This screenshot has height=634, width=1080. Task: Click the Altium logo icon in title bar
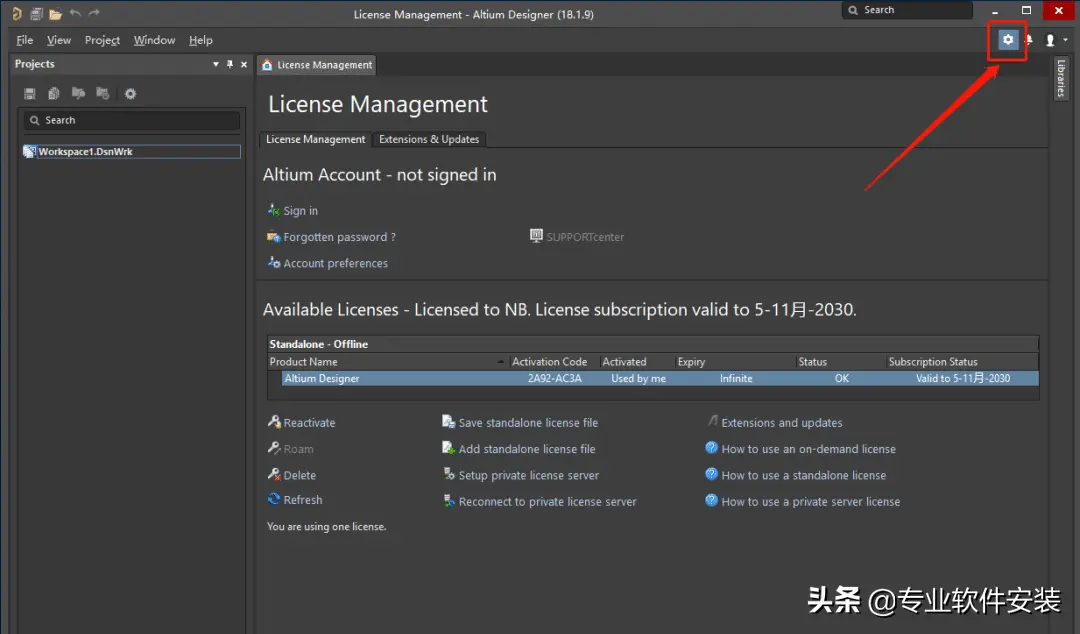(x=17, y=14)
